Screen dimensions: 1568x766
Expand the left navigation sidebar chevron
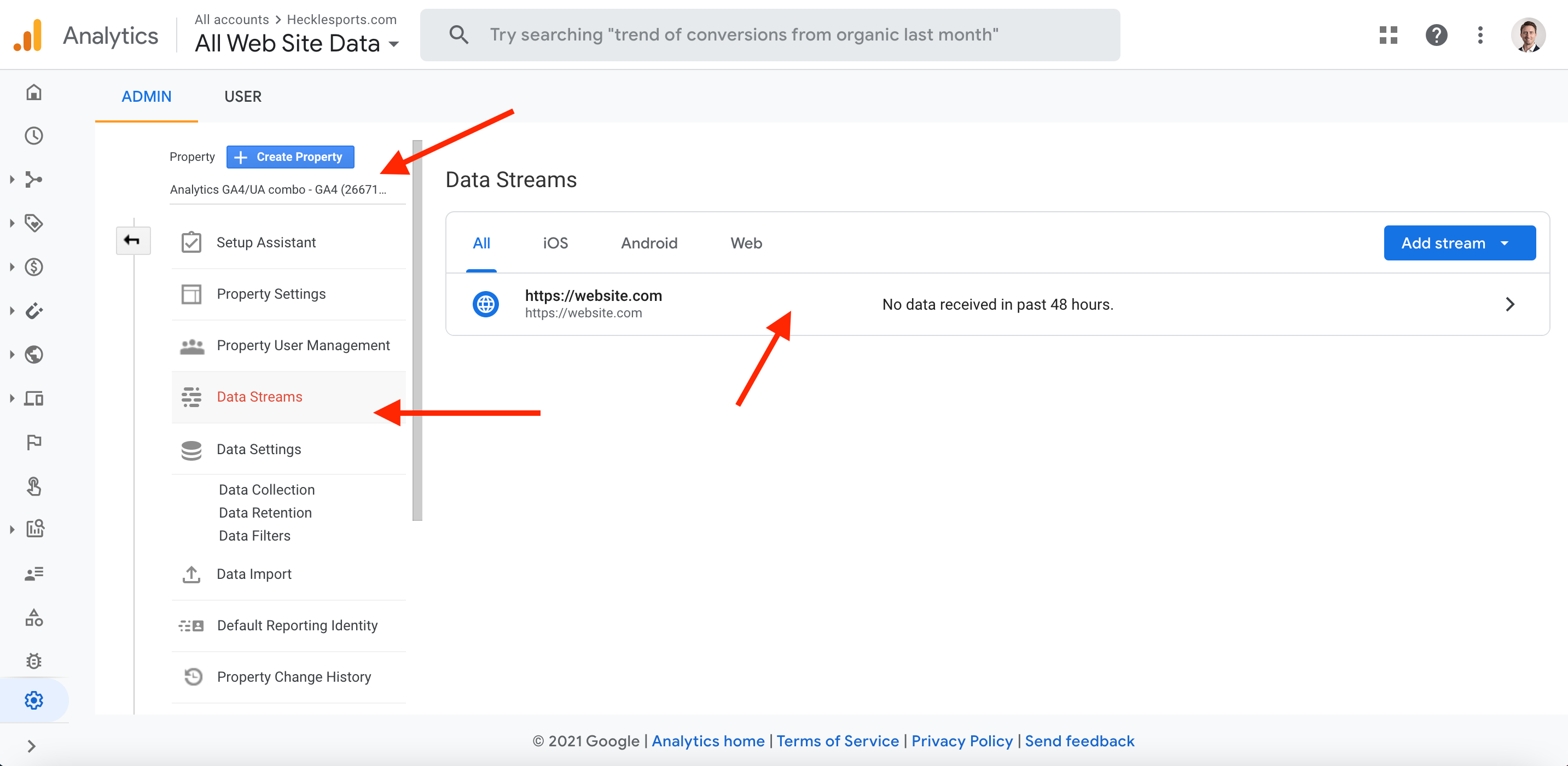click(32, 746)
